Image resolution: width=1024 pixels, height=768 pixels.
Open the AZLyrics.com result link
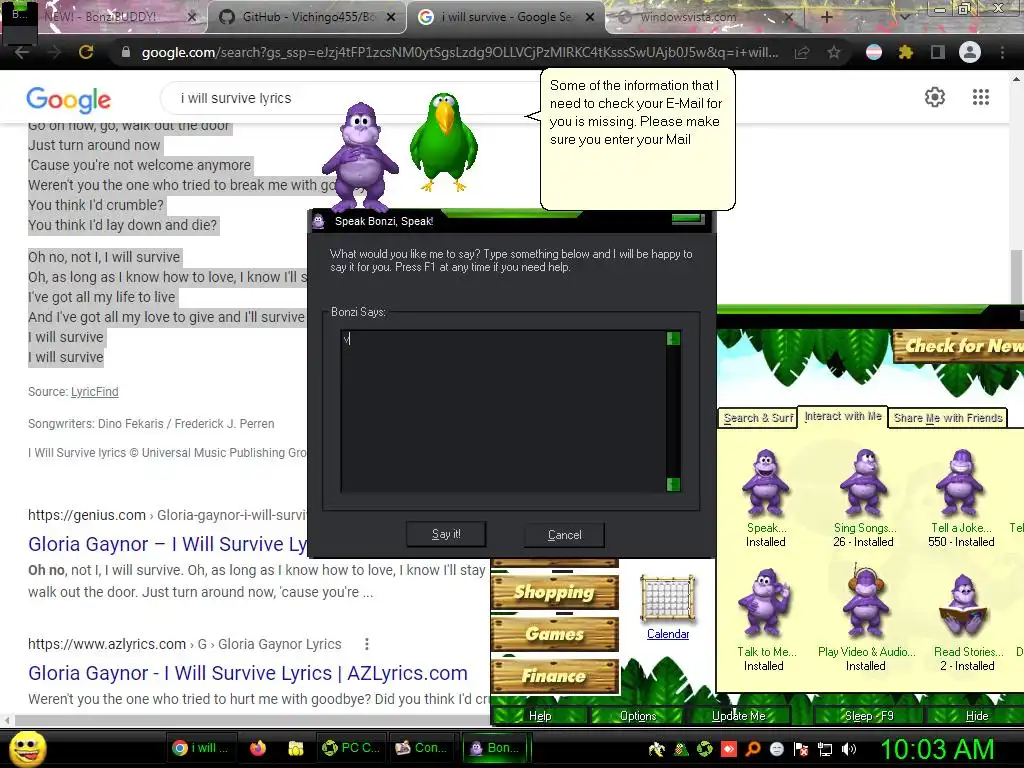pos(248,673)
